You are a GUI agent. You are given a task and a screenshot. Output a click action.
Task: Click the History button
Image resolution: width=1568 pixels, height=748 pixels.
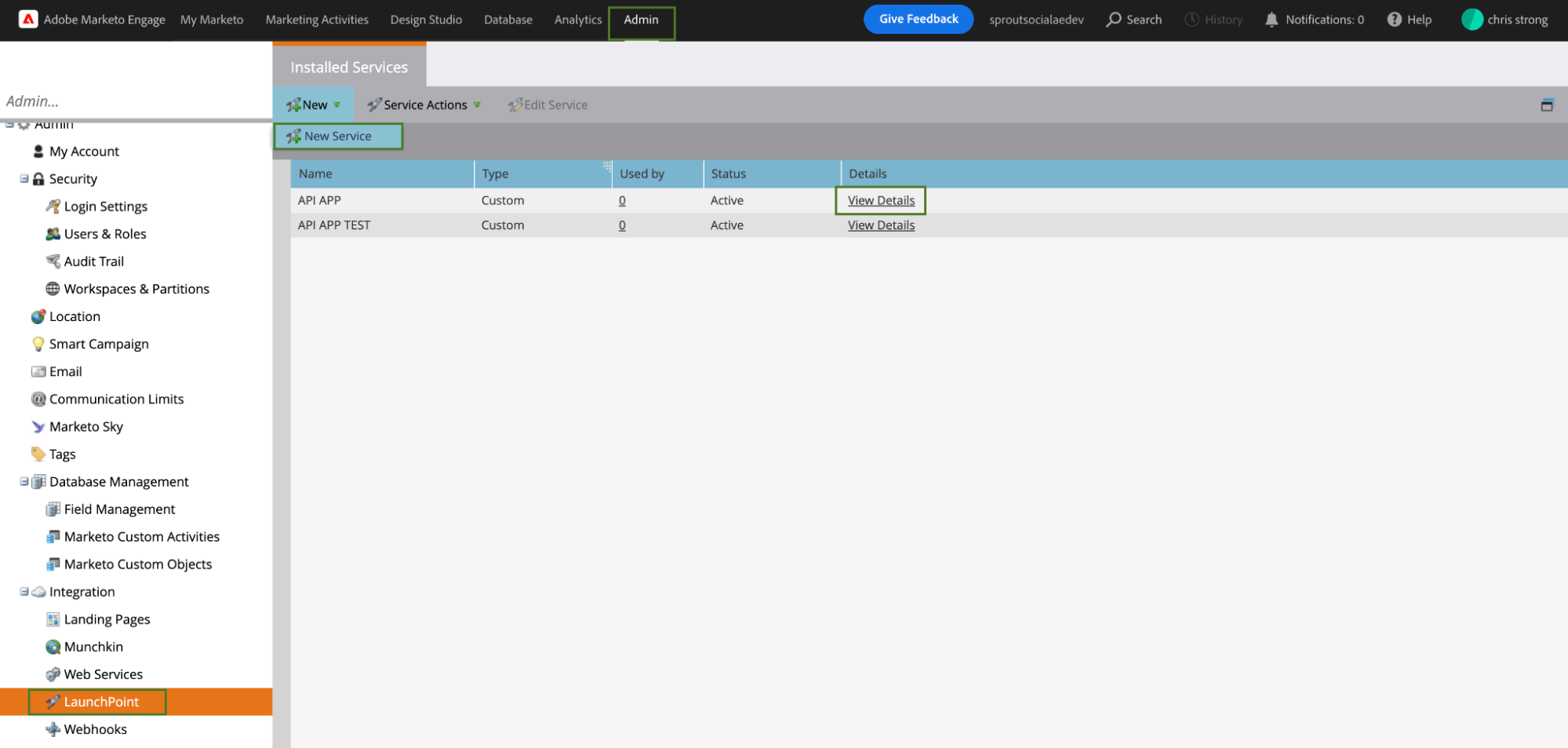[1213, 20]
